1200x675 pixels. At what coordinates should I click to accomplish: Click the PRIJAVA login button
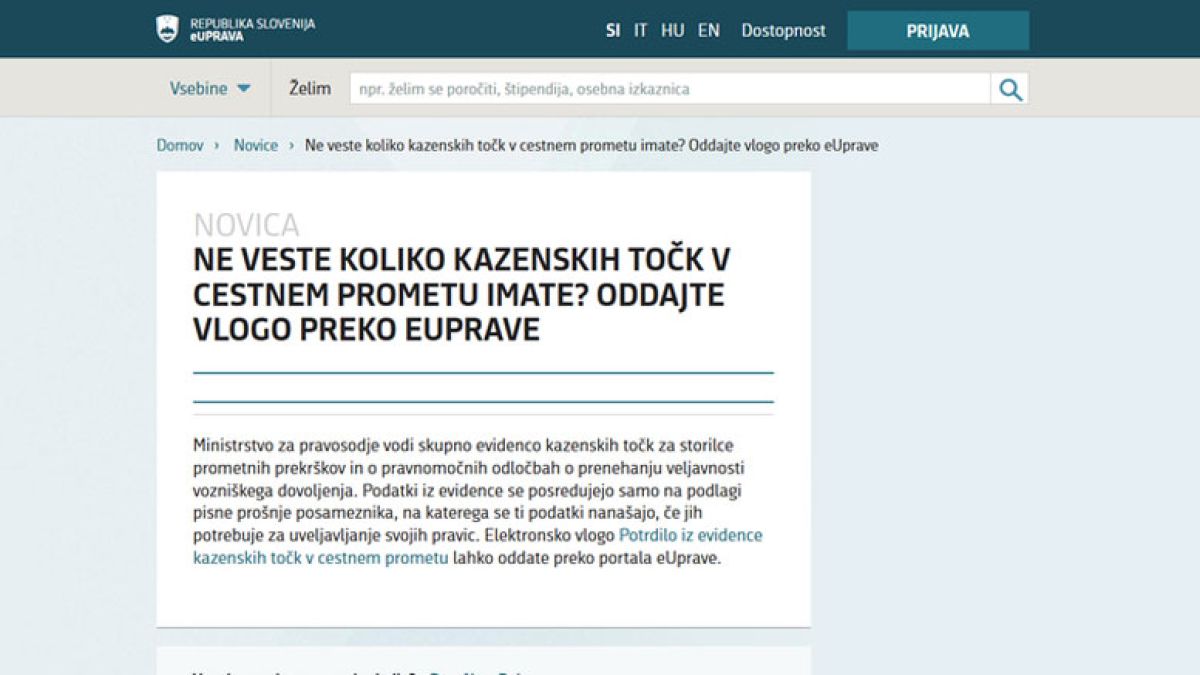pos(937,31)
